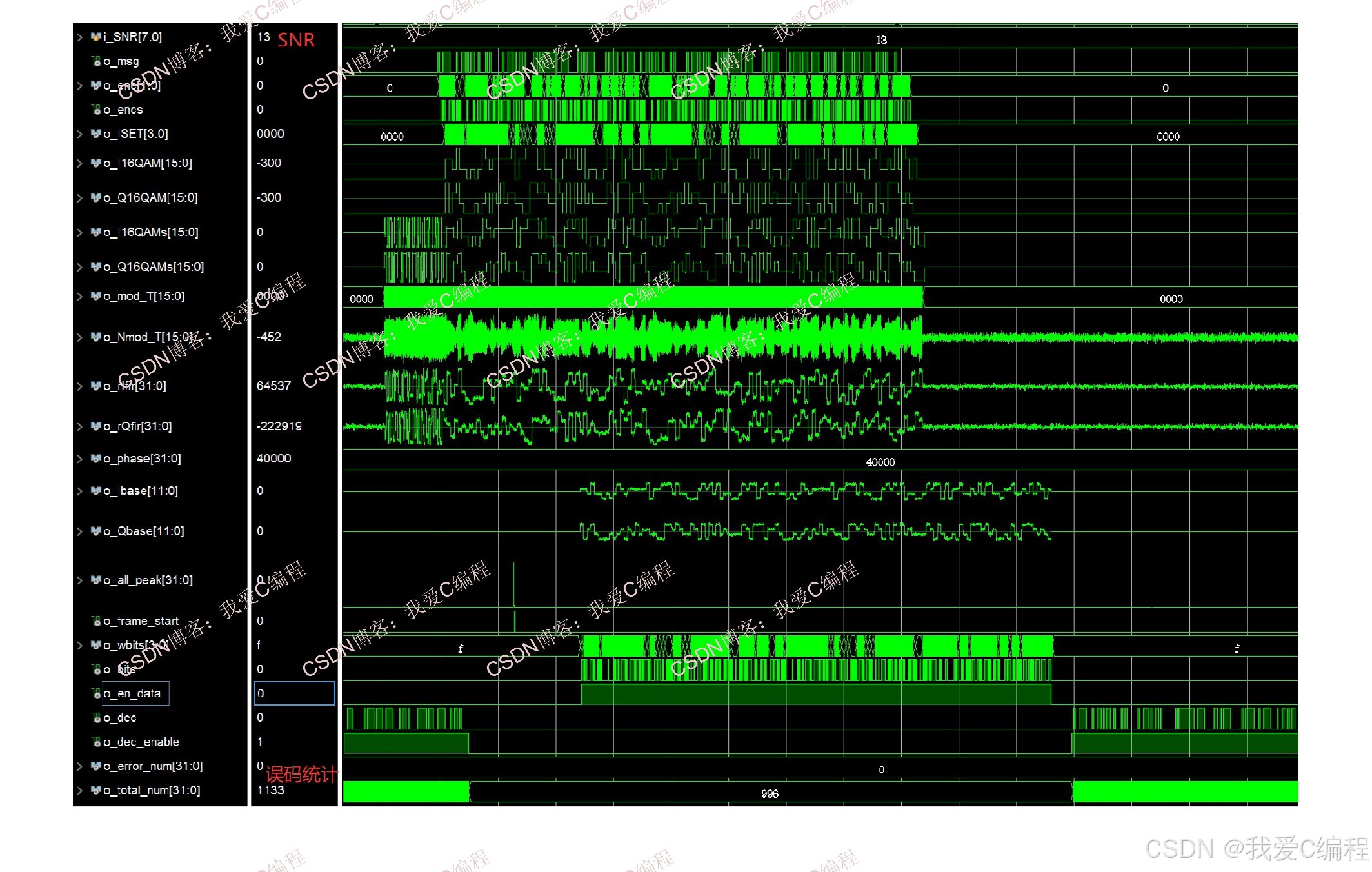1372x872 pixels.
Task: Click the o_all_peak spike in the waveform
Action: [x=514, y=584]
